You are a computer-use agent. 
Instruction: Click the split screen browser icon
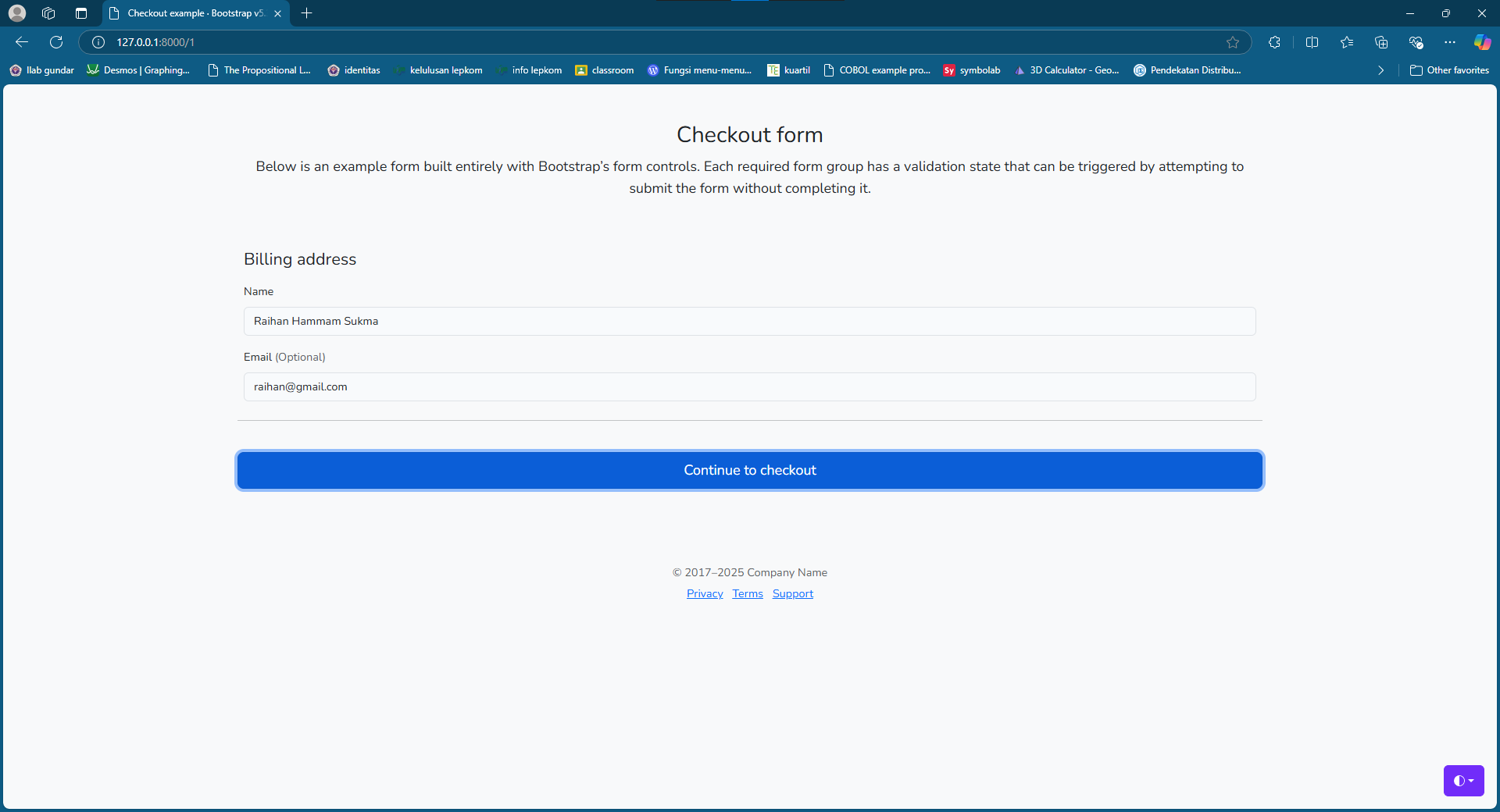[x=1312, y=42]
